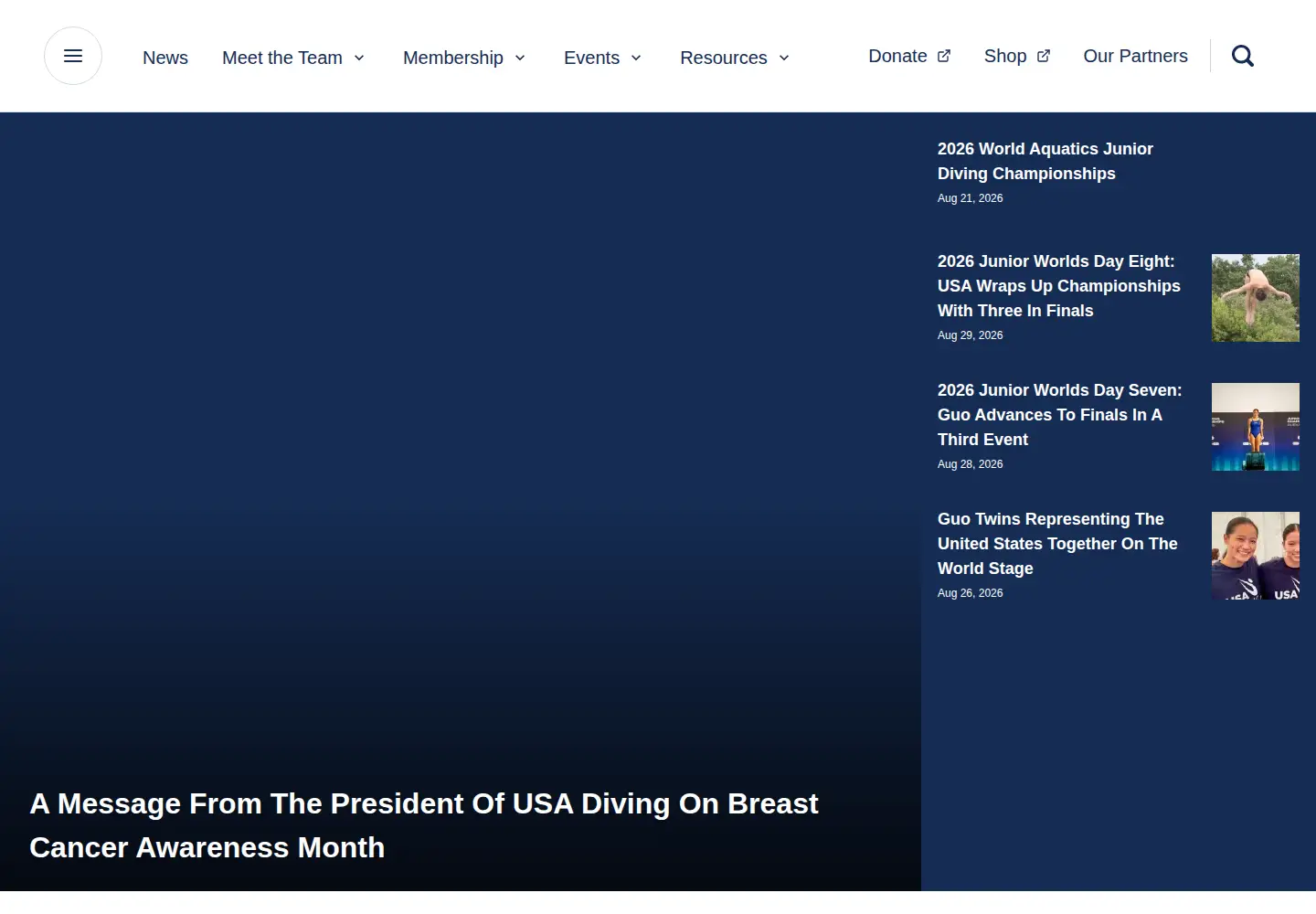Open the Resources menu
Image resolution: width=1316 pixels, height=914 pixels.
point(724,58)
